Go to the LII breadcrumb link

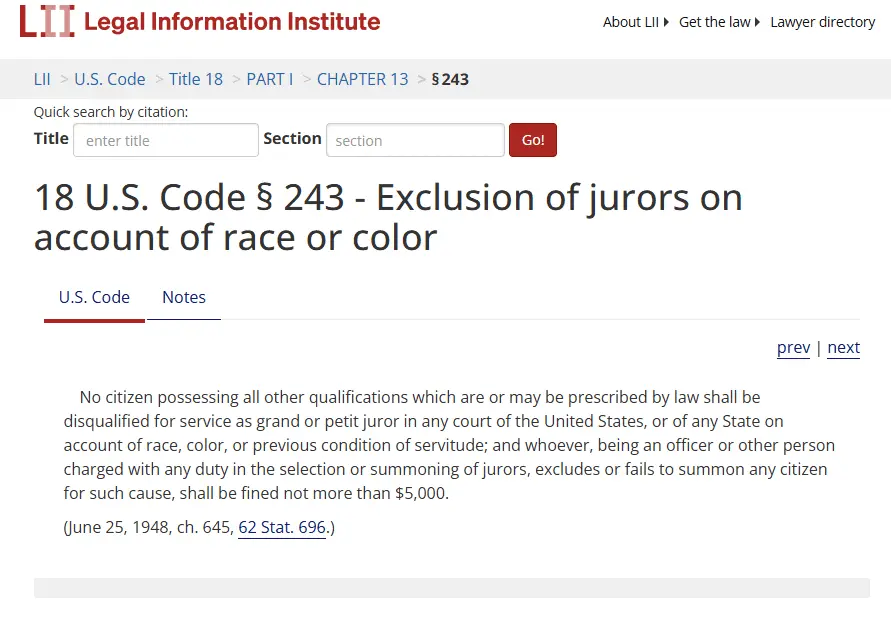[x=42, y=79]
